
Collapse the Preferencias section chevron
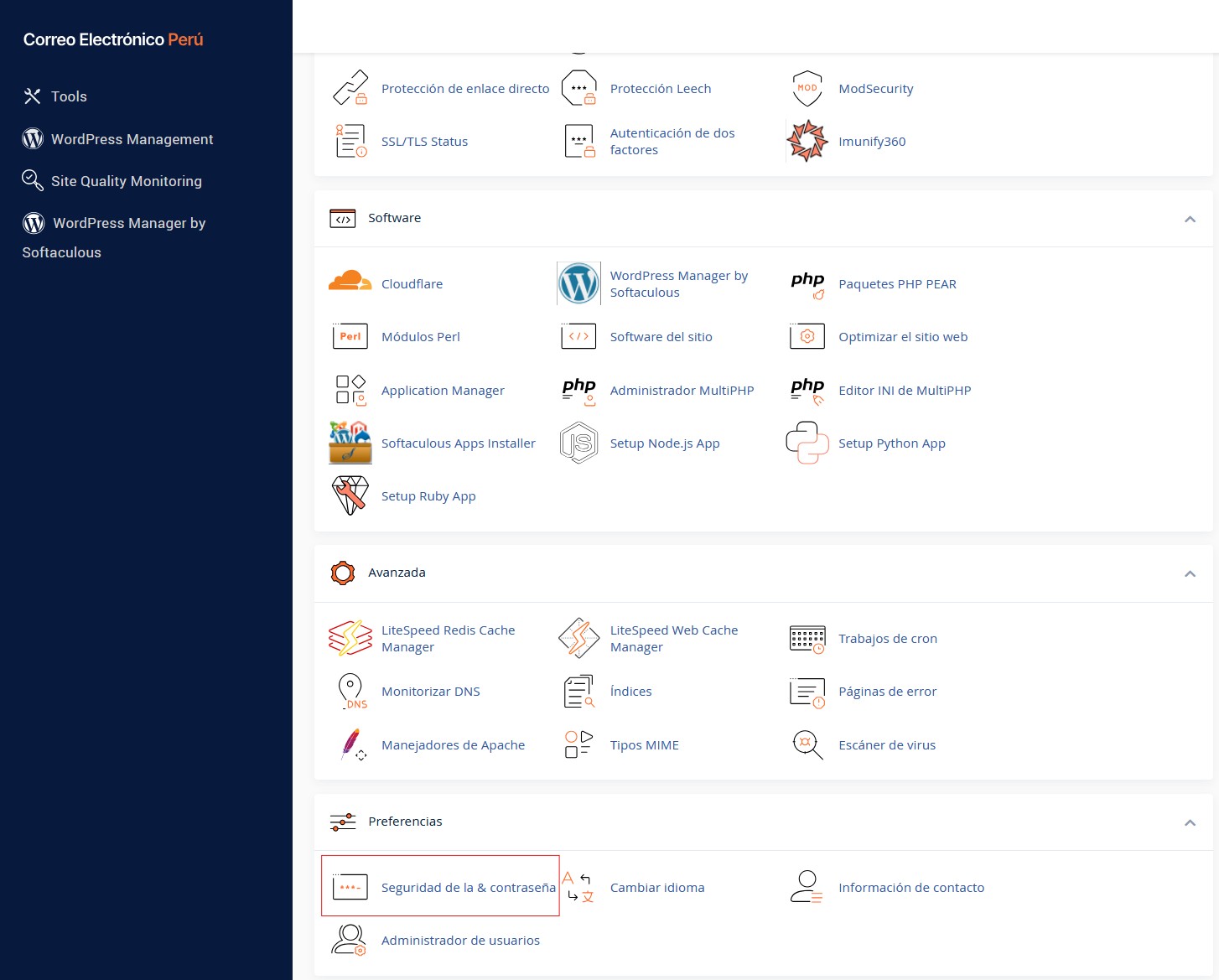pyautogui.click(x=1190, y=822)
